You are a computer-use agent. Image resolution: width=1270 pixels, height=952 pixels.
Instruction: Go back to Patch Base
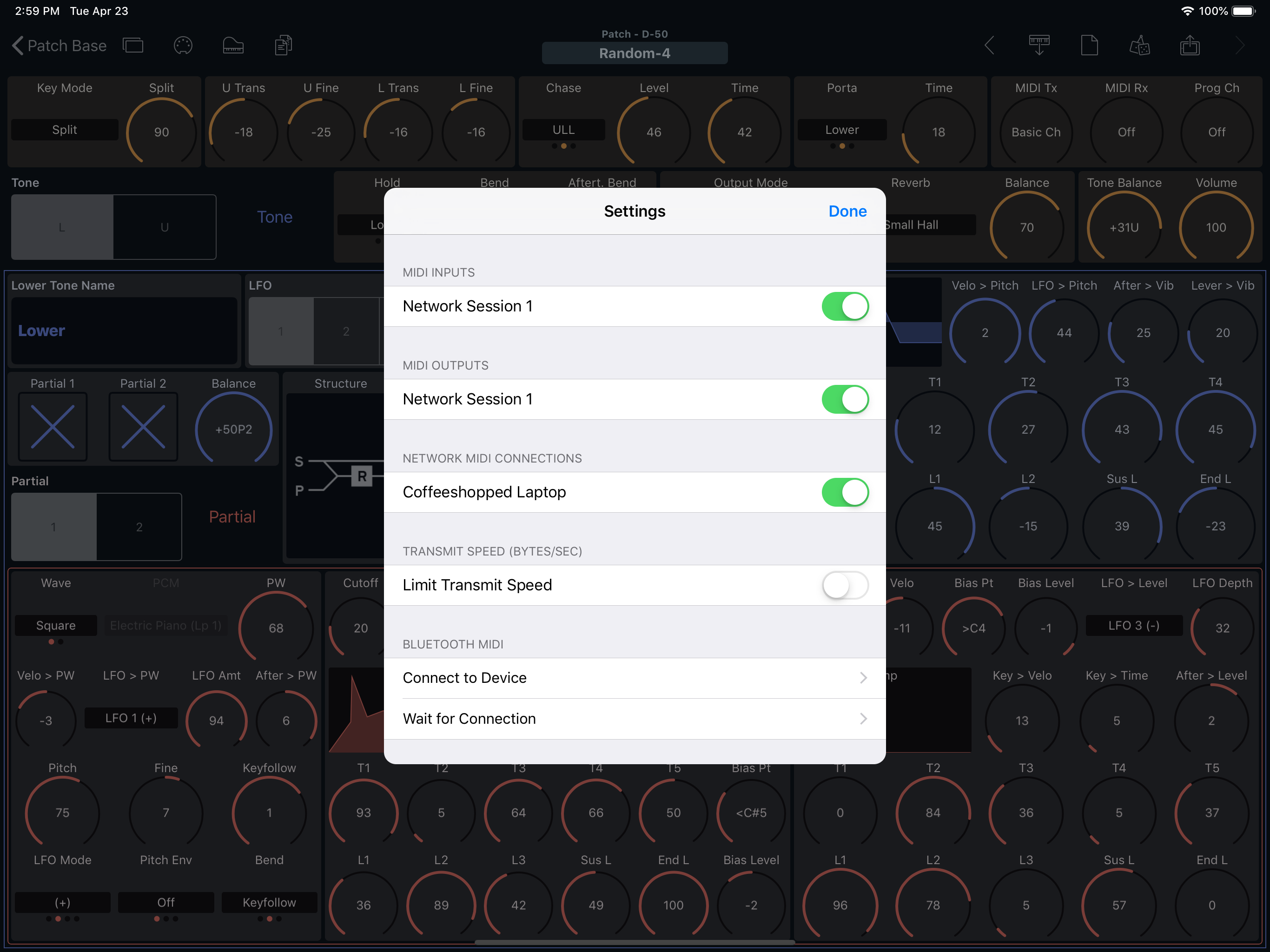[59, 46]
